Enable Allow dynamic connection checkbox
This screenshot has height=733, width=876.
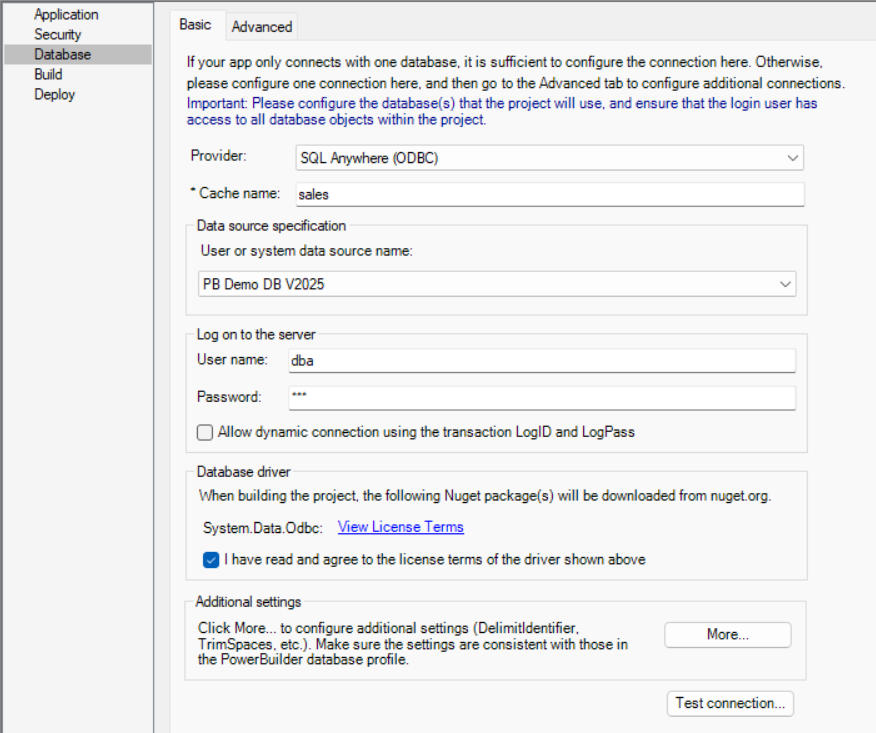click(x=205, y=433)
